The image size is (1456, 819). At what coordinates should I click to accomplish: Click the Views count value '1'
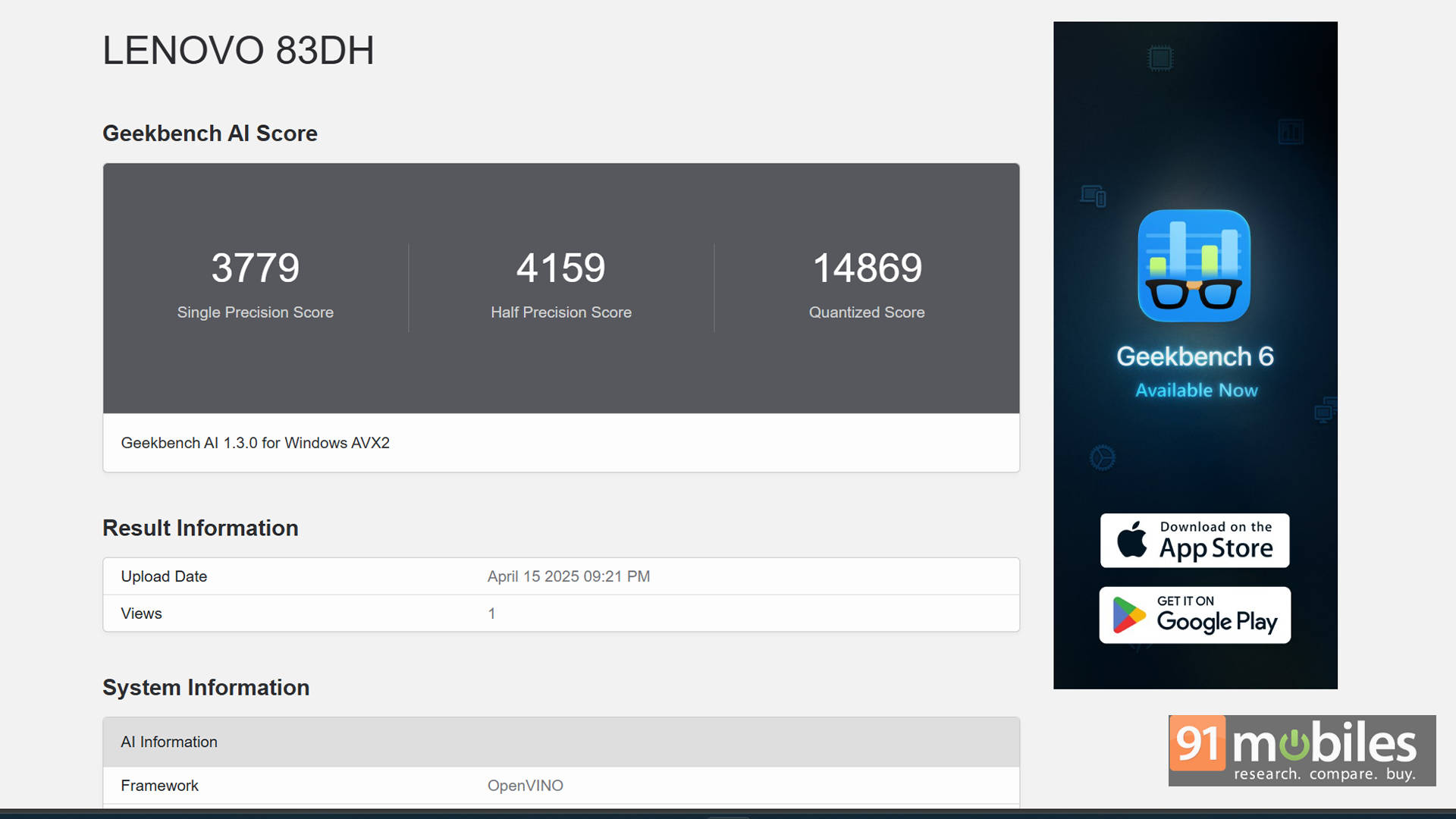tap(491, 613)
